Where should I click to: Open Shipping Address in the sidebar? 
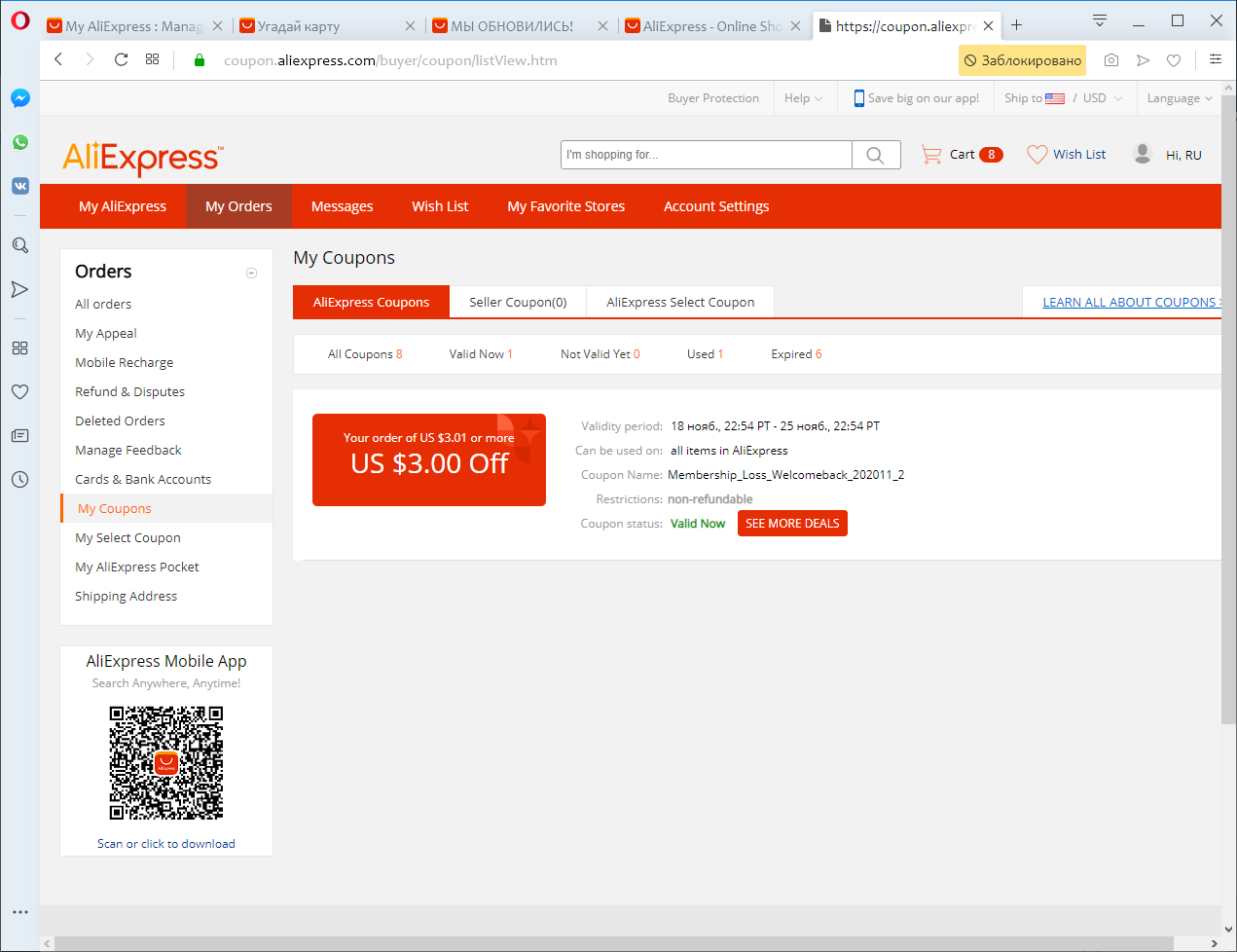click(126, 596)
